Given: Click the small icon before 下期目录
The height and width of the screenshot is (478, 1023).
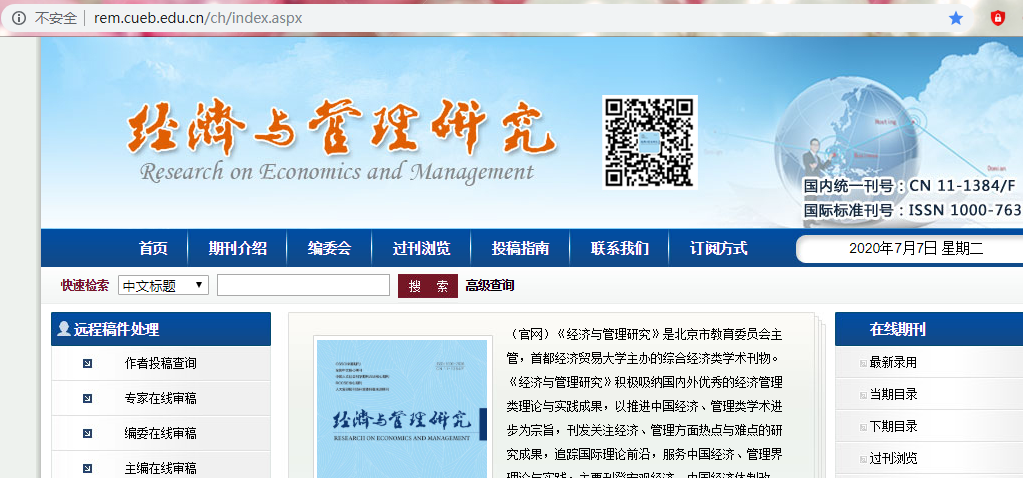Looking at the screenshot, I should [863, 427].
